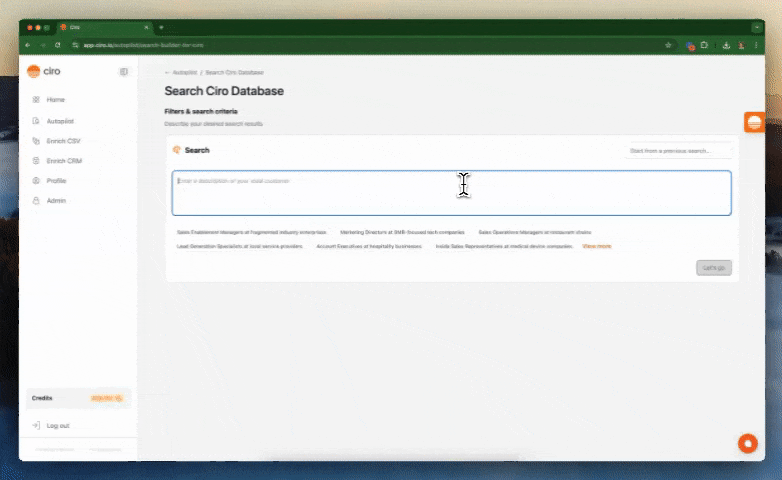Focus the ideal customer description text box

tap(451, 193)
